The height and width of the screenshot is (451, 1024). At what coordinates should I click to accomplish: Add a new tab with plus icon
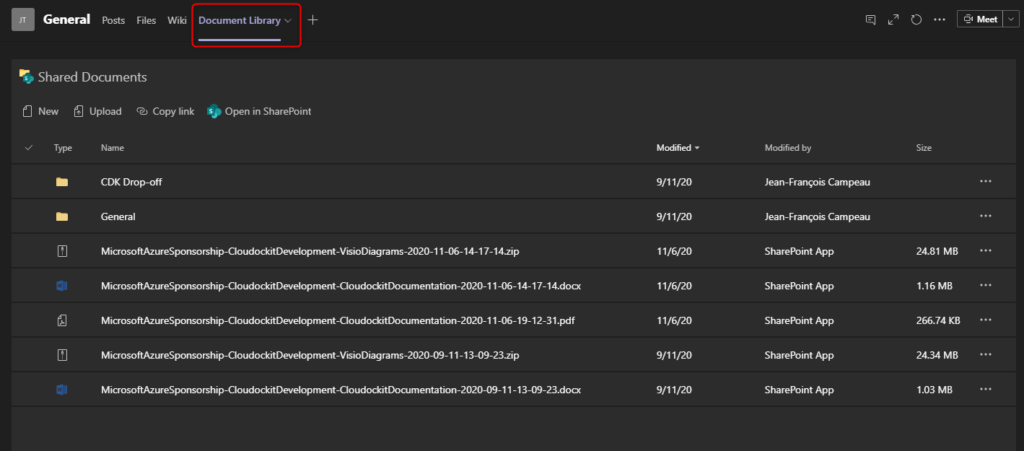click(313, 20)
